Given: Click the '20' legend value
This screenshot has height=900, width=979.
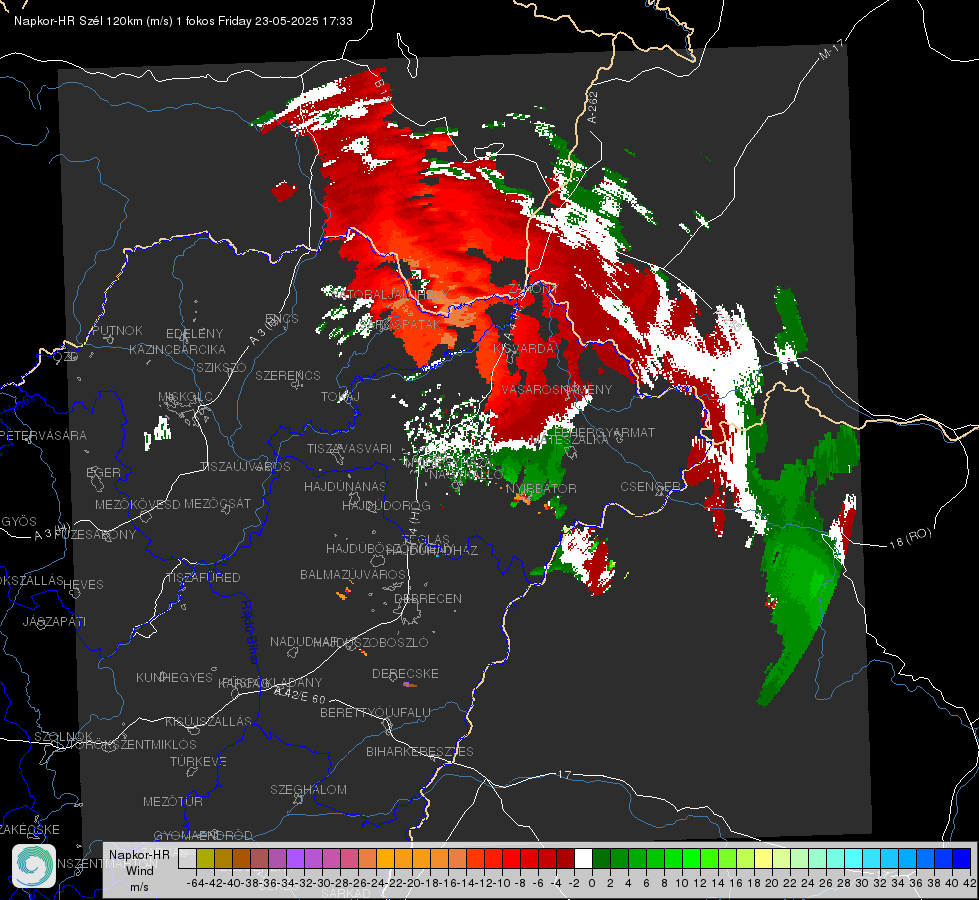Looking at the screenshot, I should click(772, 883).
